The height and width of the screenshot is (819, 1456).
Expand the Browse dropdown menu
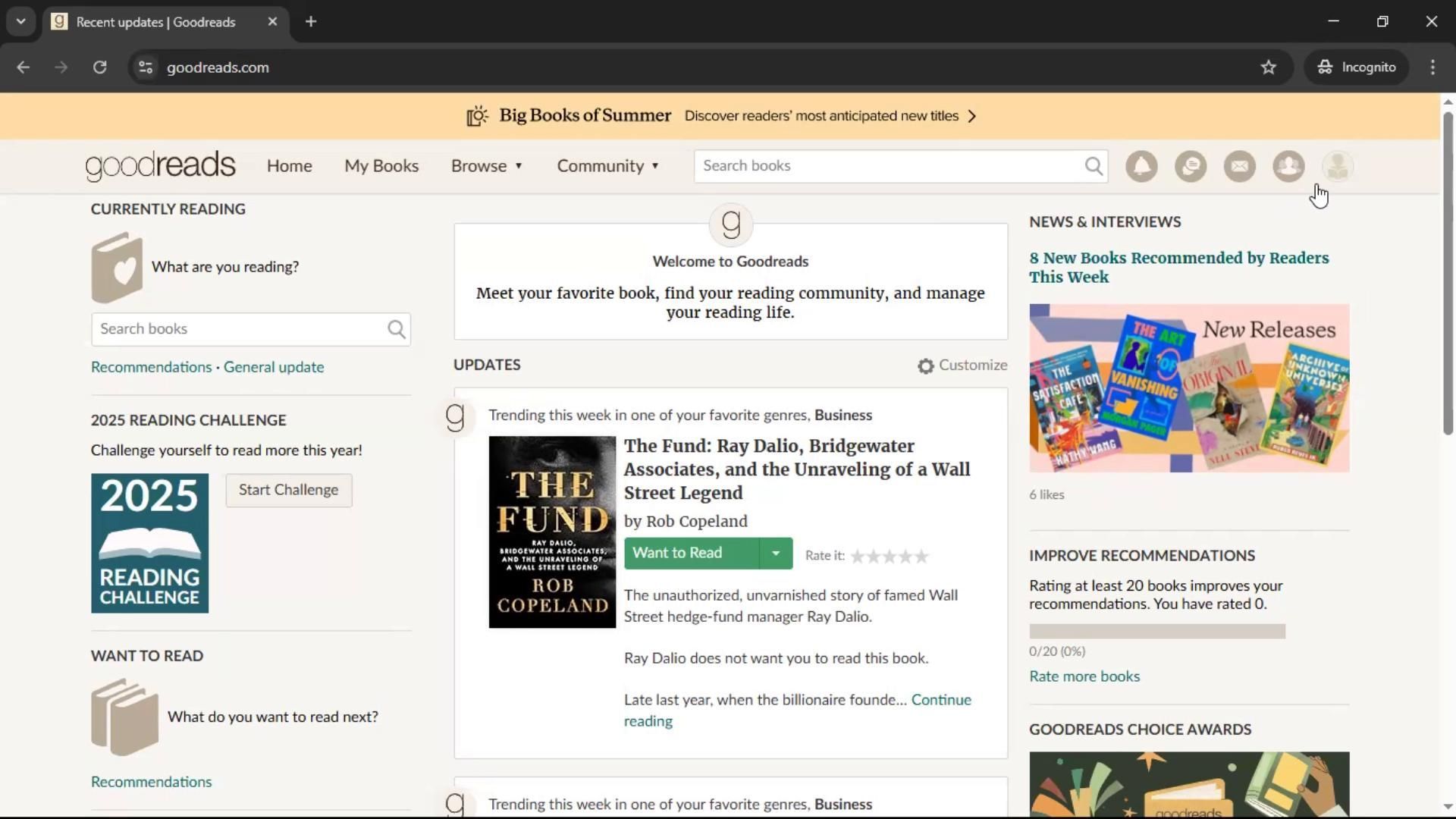[487, 166]
